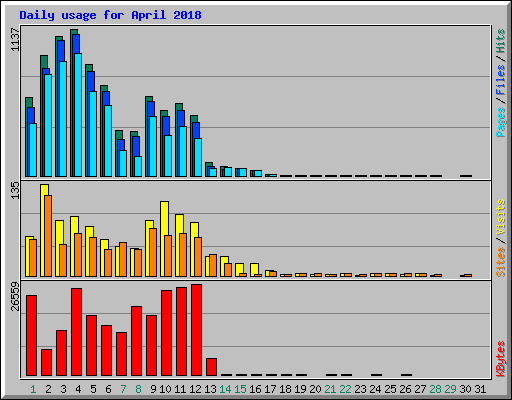The height and width of the screenshot is (400, 512).
Task: Click day 2 label on x-axis
Action: (x=48, y=389)
